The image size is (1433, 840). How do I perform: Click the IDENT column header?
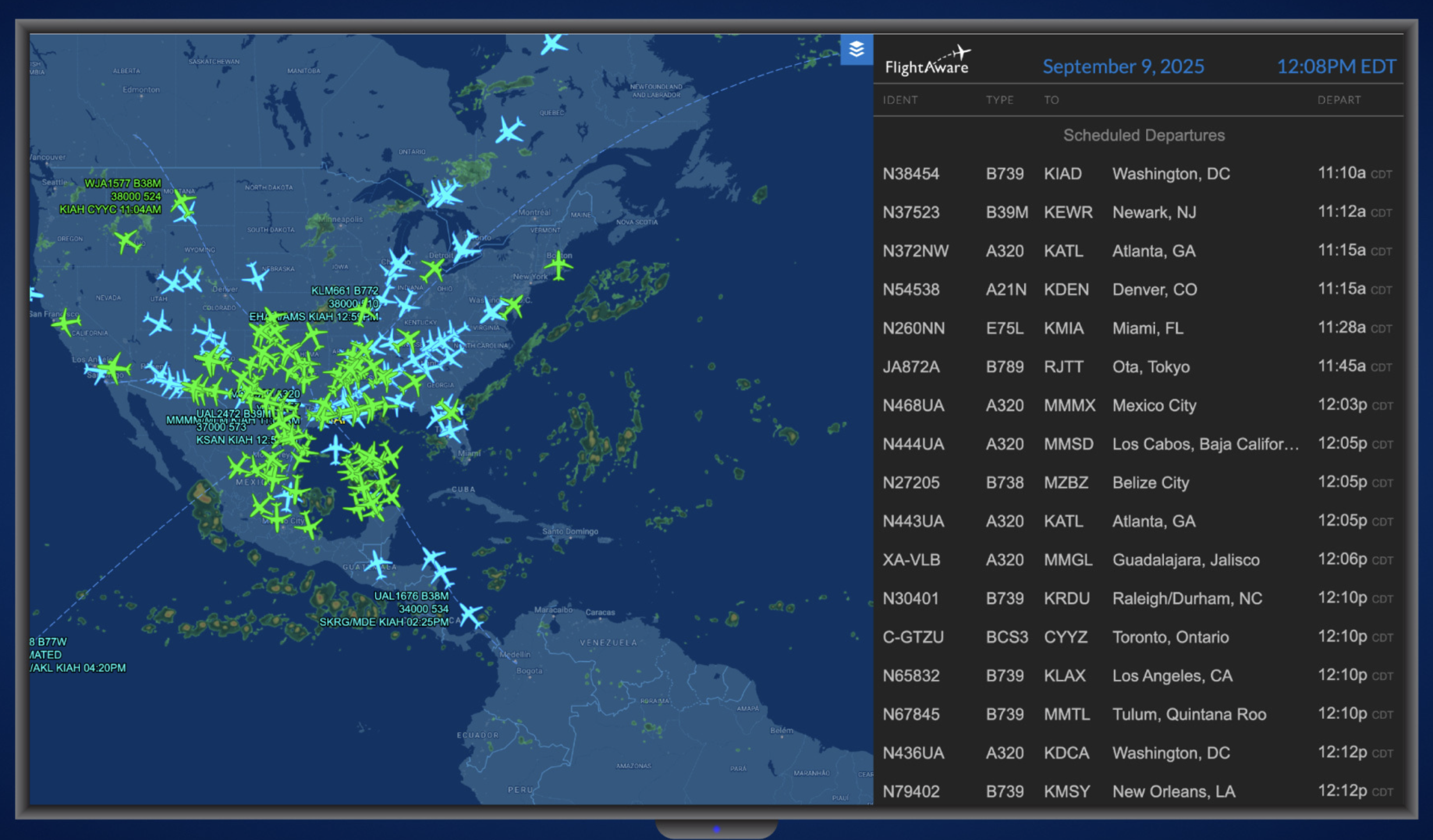tap(900, 100)
